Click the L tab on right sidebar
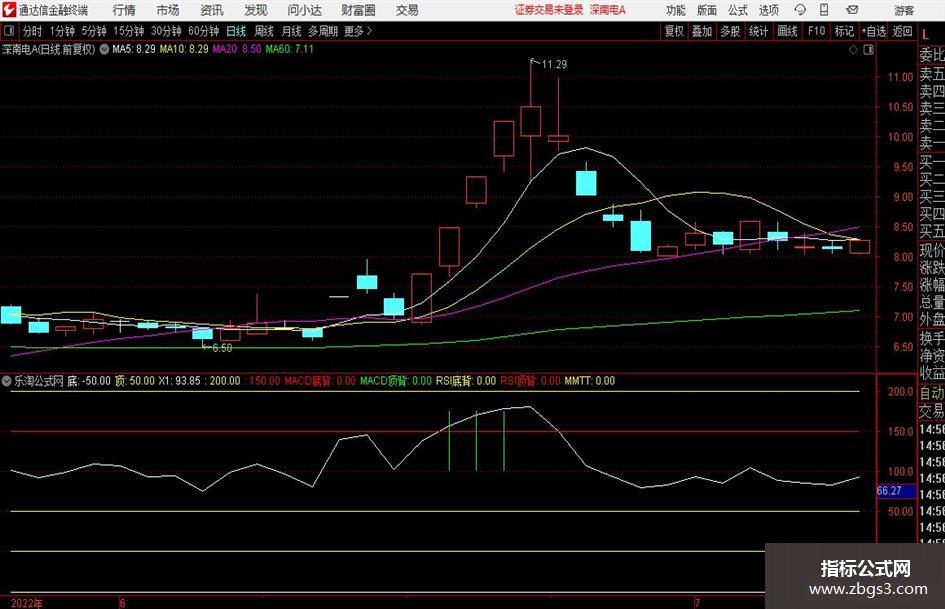The width and height of the screenshot is (945, 609). [x=926, y=35]
